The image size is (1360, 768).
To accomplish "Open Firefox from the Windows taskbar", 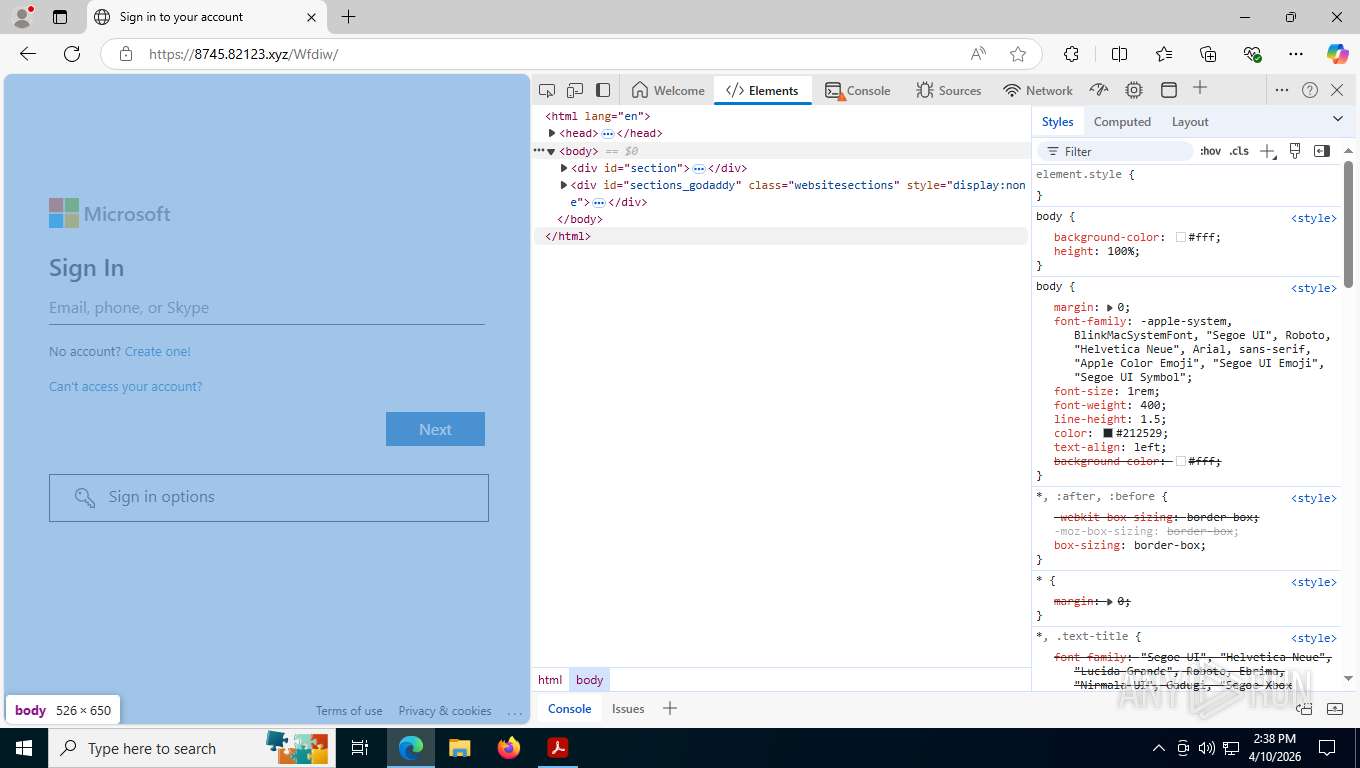I will (x=508, y=748).
